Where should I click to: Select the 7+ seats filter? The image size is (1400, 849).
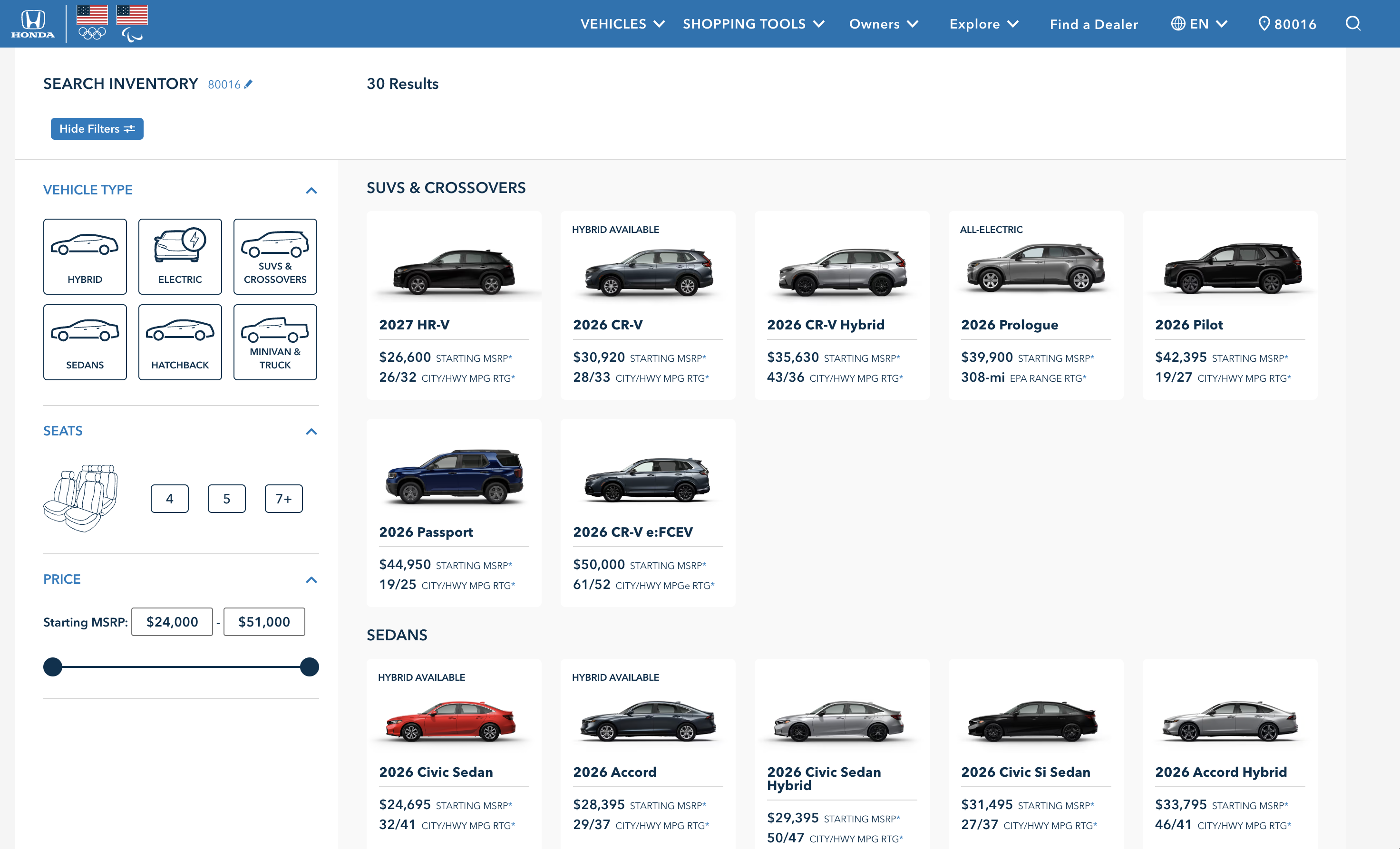click(x=283, y=499)
